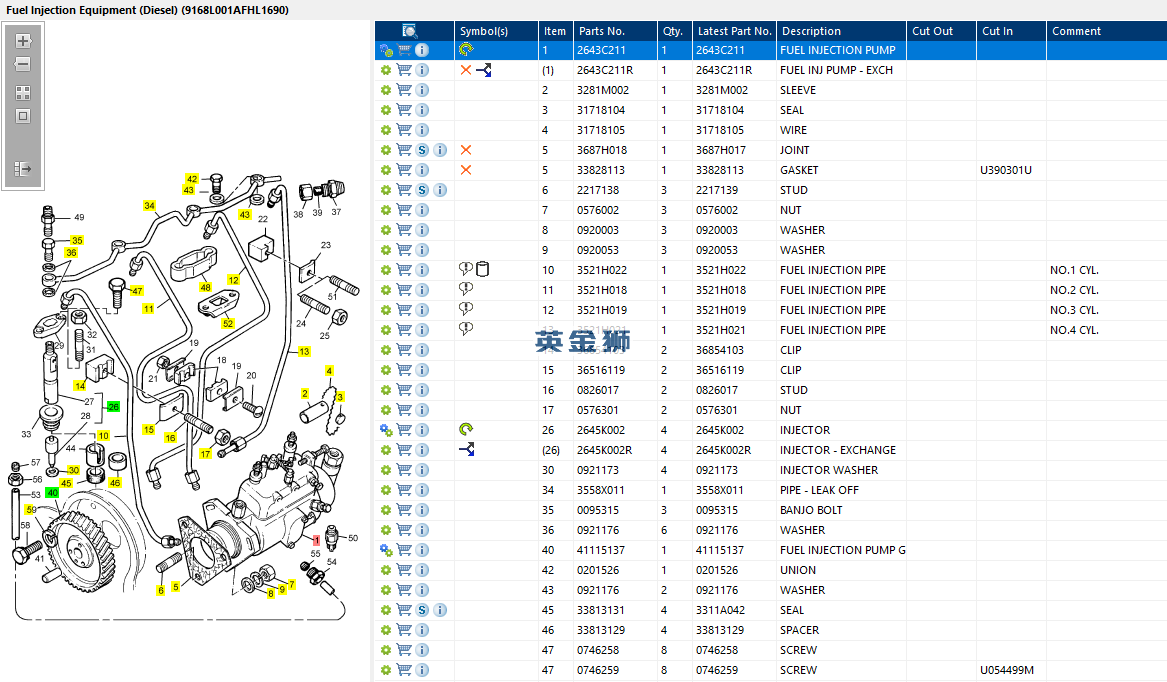Select callout 34 on the diagram
The height and width of the screenshot is (682, 1167).
click(x=150, y=205)
